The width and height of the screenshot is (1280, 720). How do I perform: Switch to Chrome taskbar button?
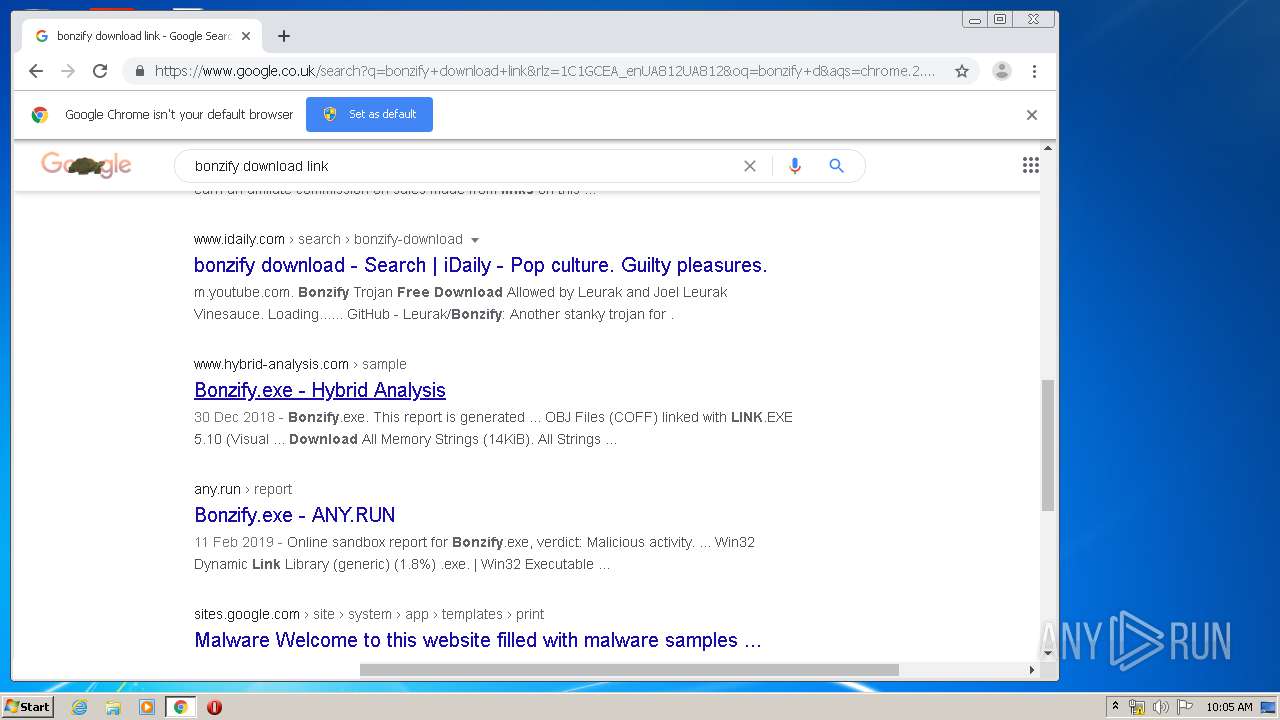181,707
